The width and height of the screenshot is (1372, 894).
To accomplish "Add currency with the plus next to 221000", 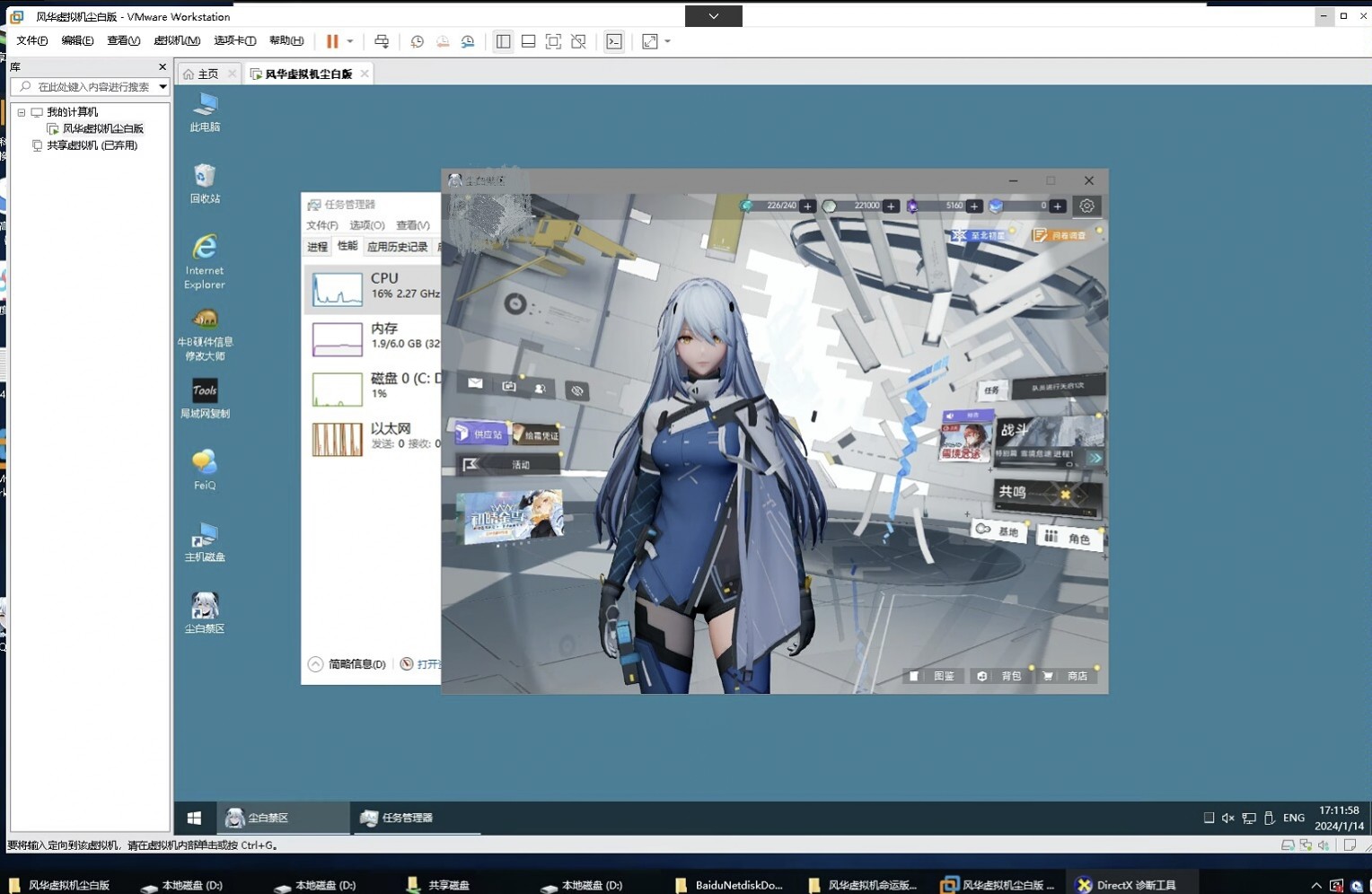I will coord(891,206).
